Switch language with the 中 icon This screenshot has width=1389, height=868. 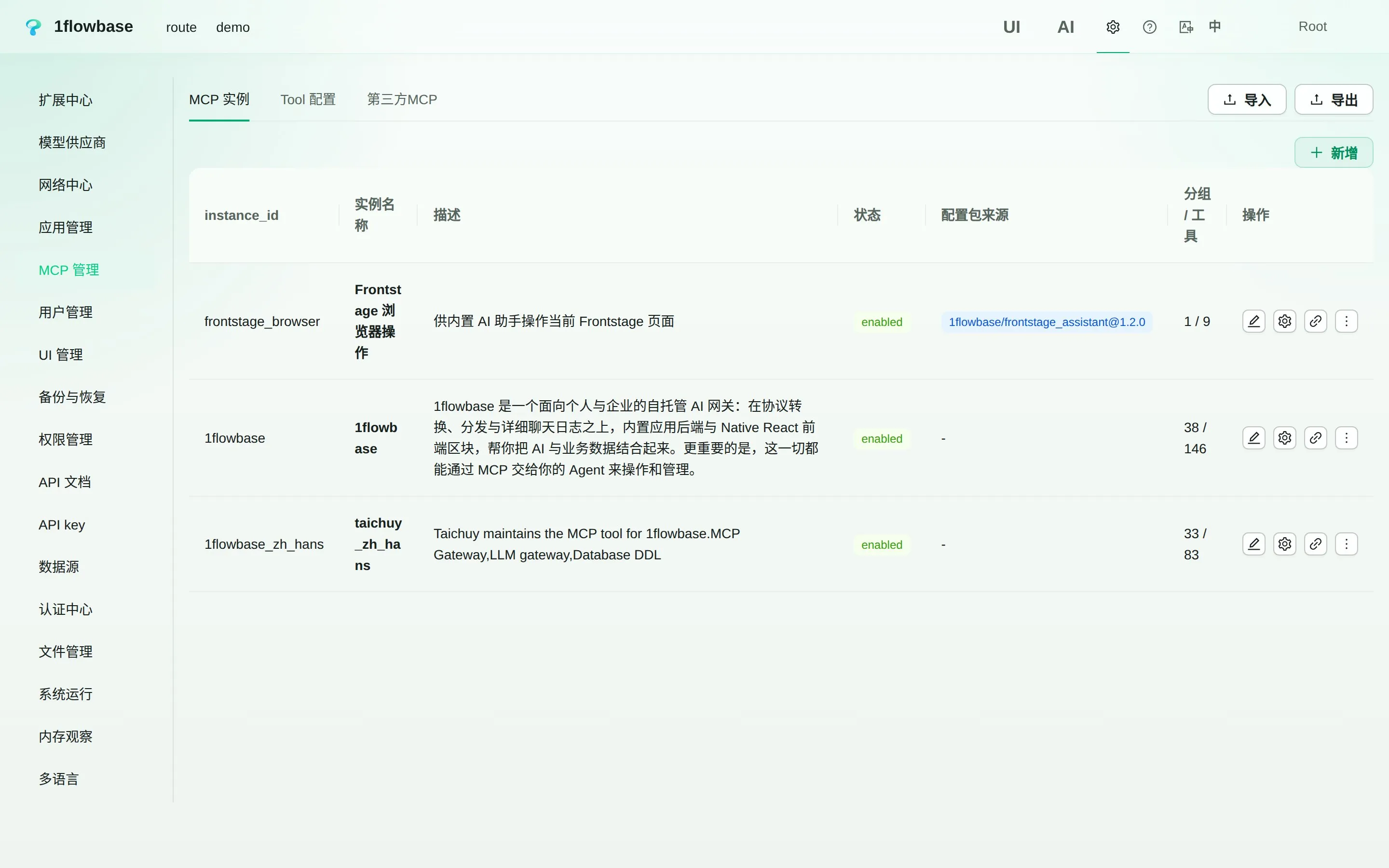coord(1214,27)
